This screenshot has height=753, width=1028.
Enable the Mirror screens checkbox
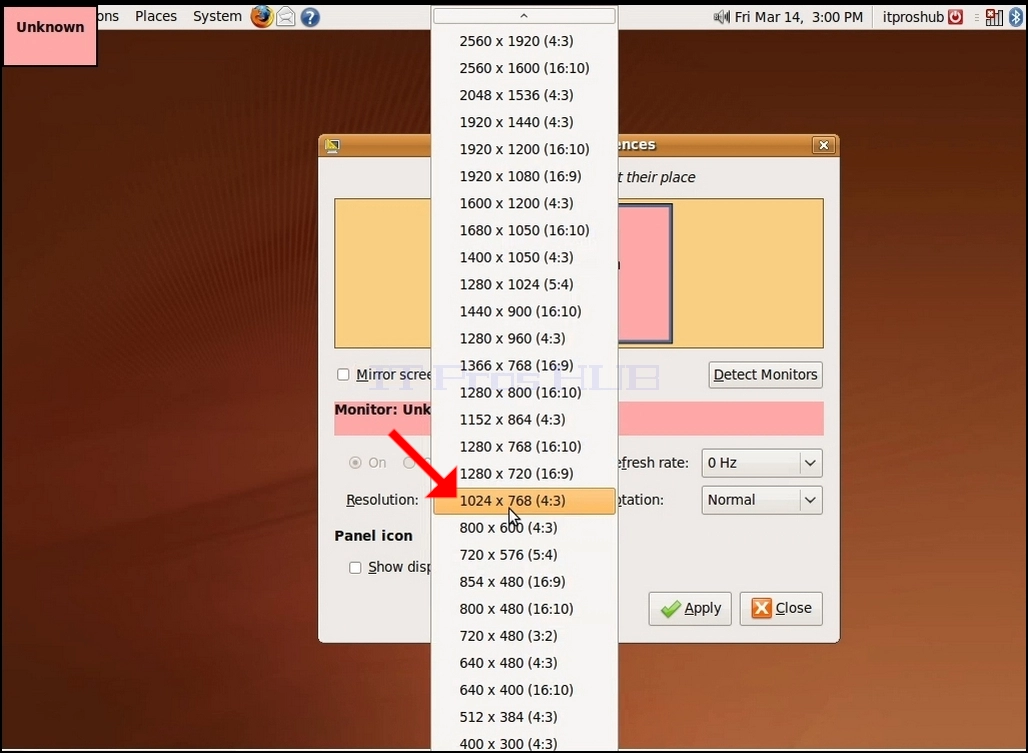pos(343,374)
